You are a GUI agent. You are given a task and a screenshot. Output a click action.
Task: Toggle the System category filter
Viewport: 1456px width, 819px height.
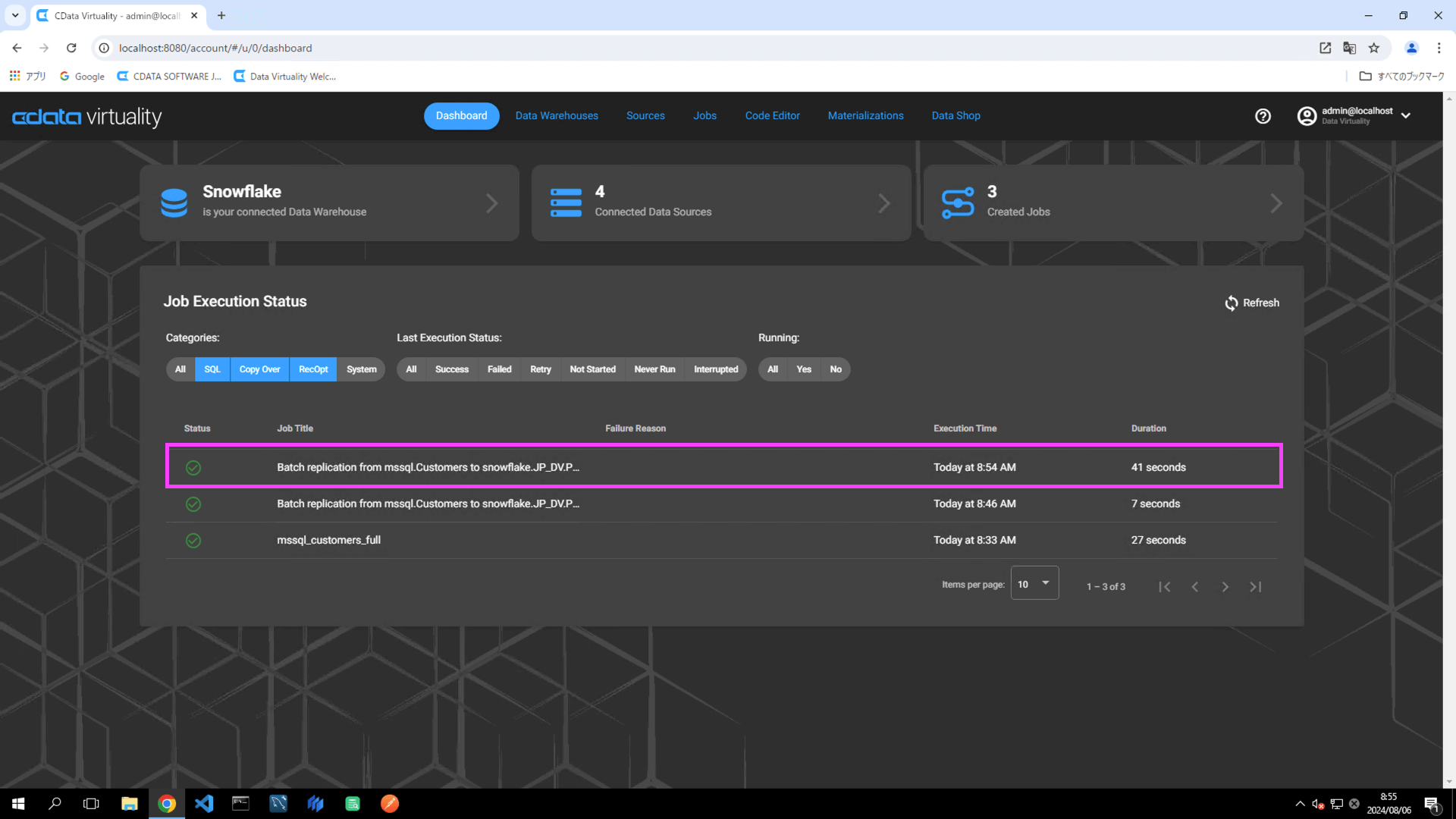(x=361, y=369)
